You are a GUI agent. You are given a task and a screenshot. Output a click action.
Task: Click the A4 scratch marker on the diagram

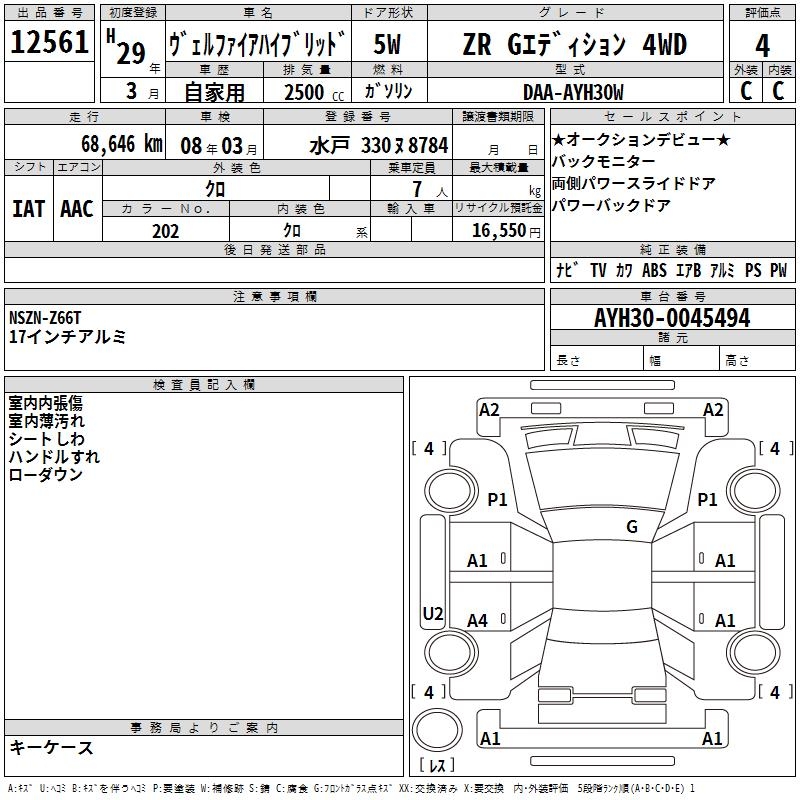point(478,621)
